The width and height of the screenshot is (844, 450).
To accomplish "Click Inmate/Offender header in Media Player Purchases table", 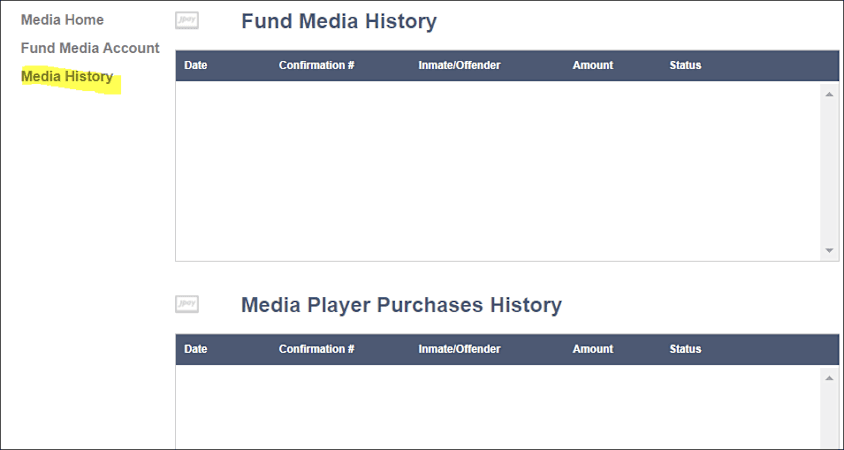I will click(x=459, y=350).
